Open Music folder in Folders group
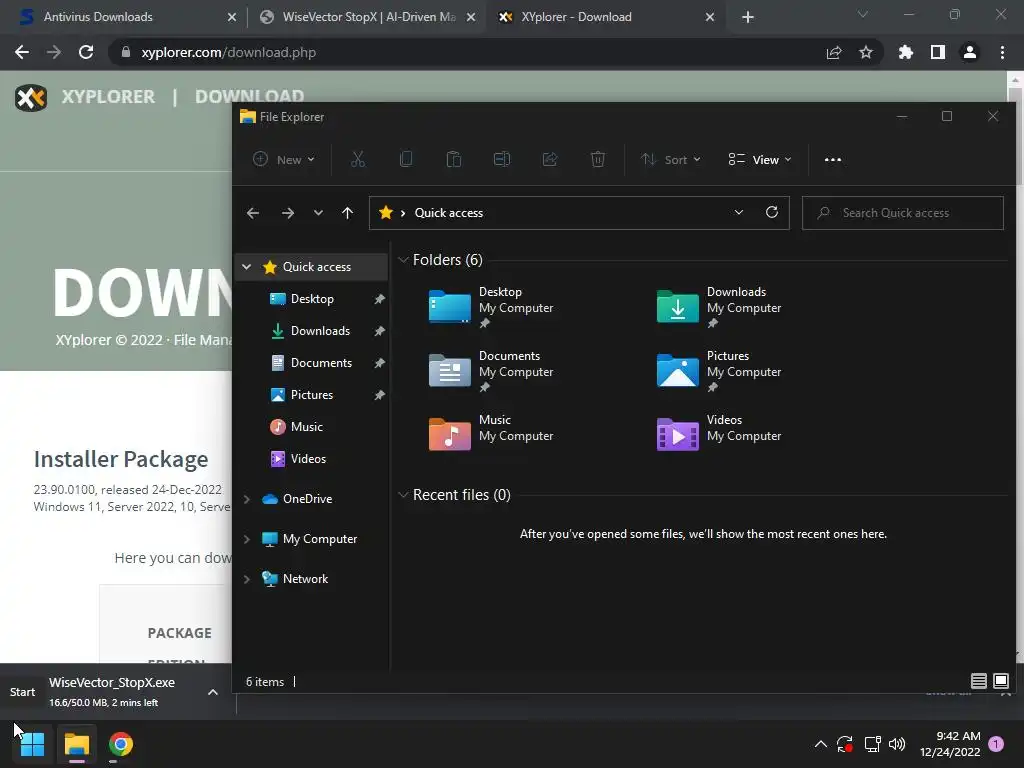1024x768 pixels. pos(491,435)
